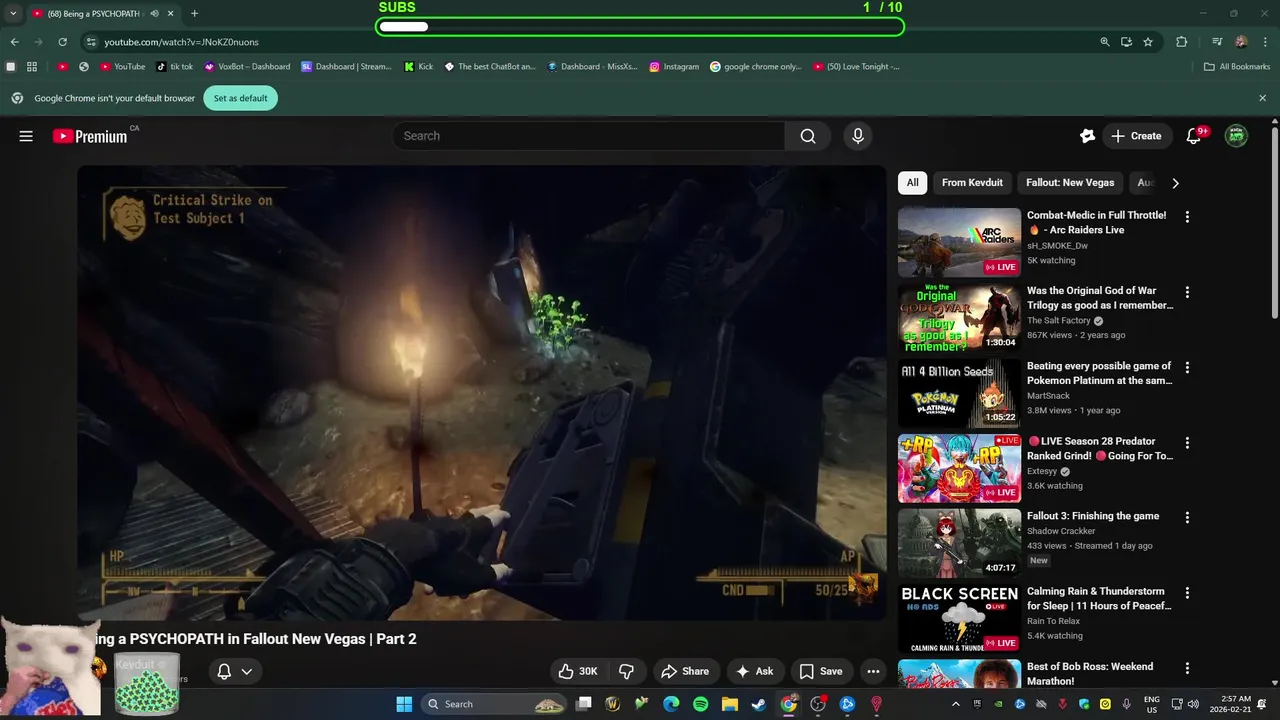
Task: Open the YouTube guide hamburger menu
Action: (26, 136)
